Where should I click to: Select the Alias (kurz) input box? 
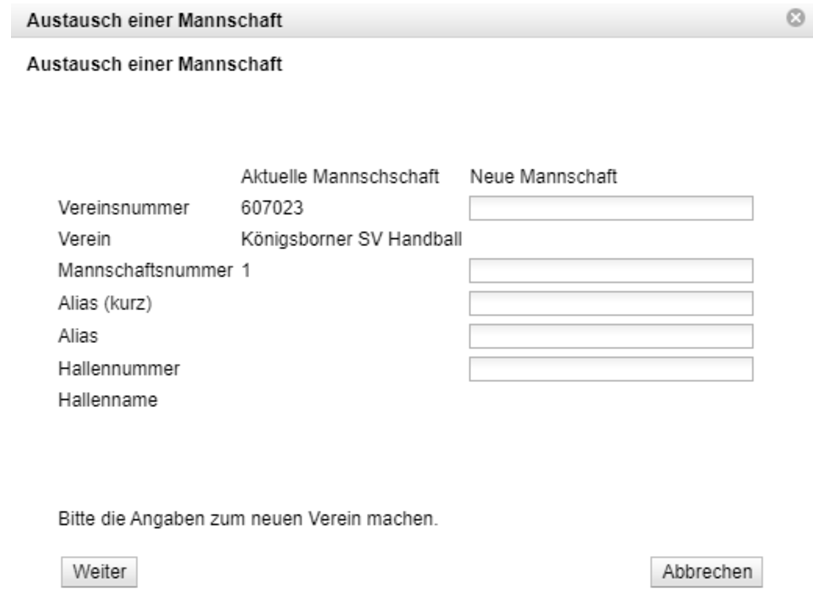click(610, 304)
